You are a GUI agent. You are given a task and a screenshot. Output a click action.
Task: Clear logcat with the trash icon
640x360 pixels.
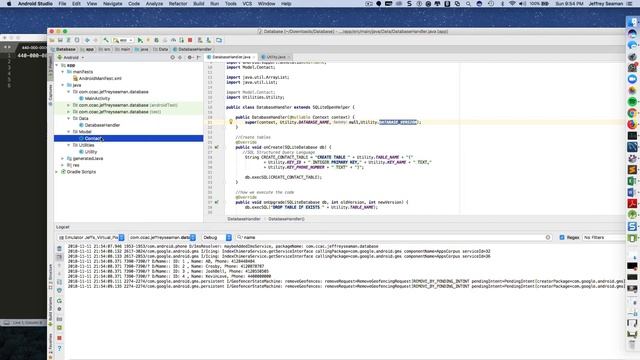coord(59,249)
